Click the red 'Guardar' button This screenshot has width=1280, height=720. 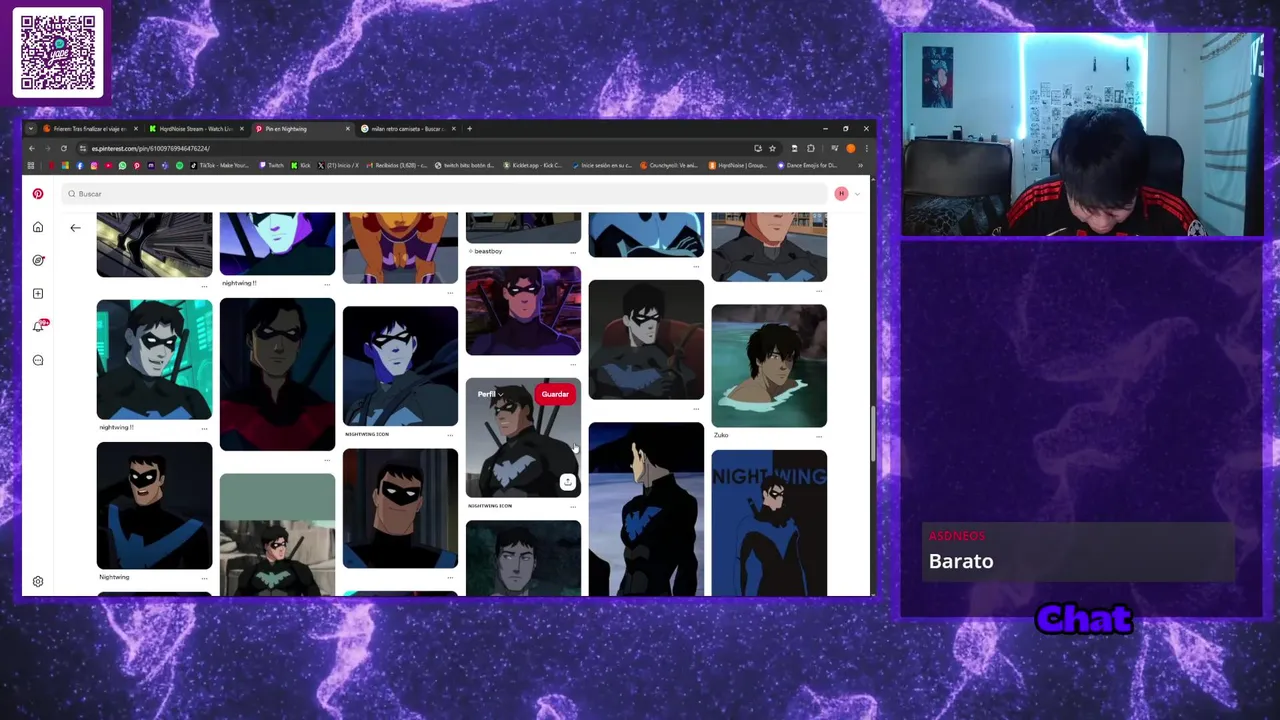tap(555, 394)
